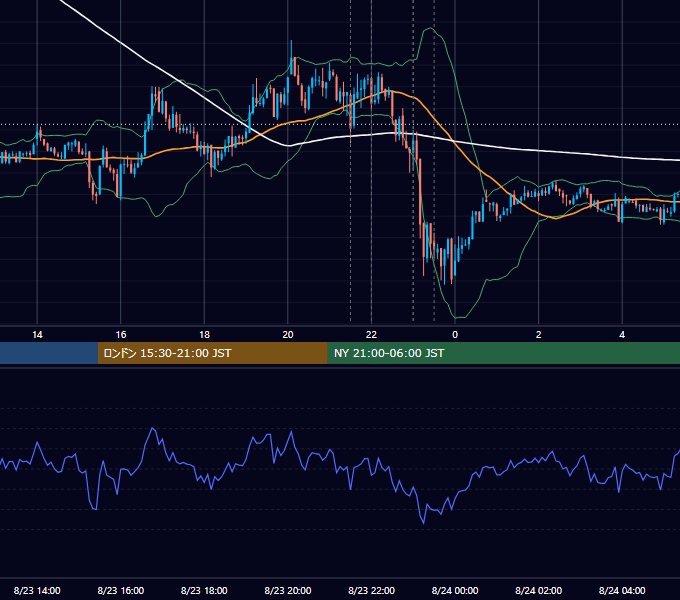This screenshot has height=600, width=680.
Task: Click the 20 hour axis label
Action: pyautogui.click(x=288, y=335)
